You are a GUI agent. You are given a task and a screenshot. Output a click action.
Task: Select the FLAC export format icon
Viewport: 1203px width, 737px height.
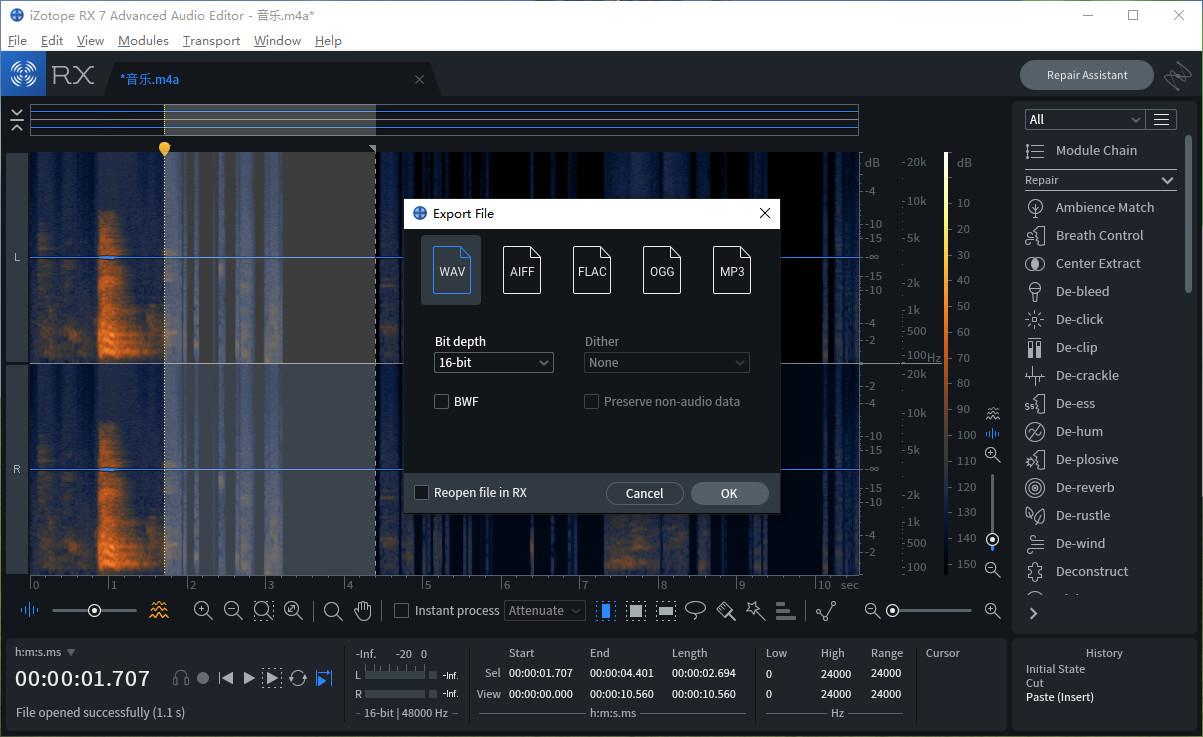592,270
